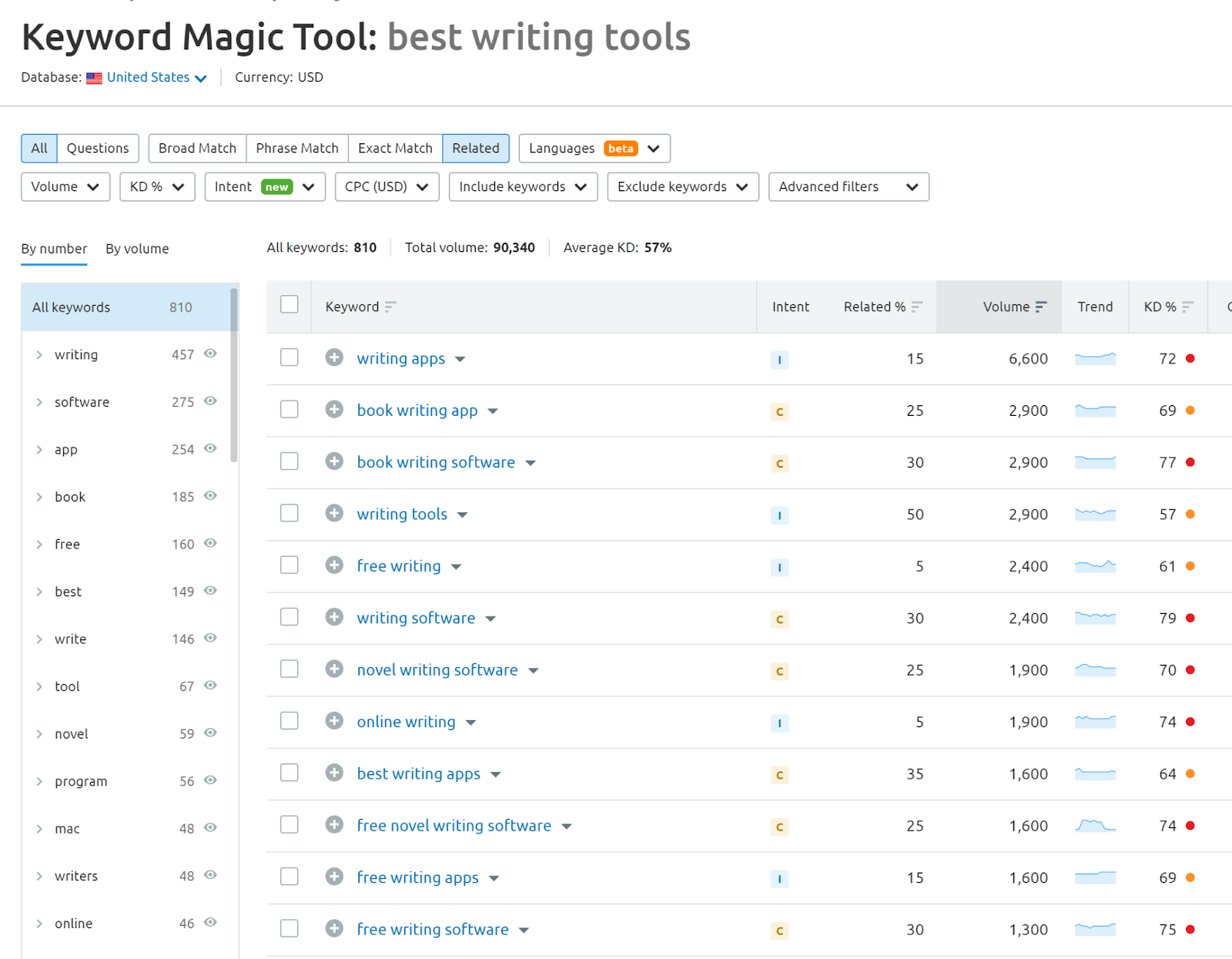Select the All tab
This screenshot has width=1232, height=959.
coord(39,149)
